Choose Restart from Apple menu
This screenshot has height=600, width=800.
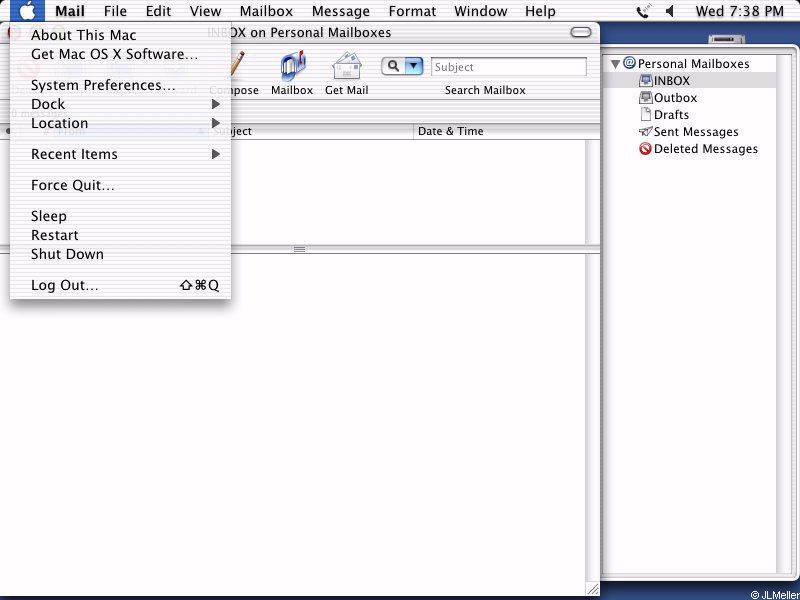[x=120, y=235]
